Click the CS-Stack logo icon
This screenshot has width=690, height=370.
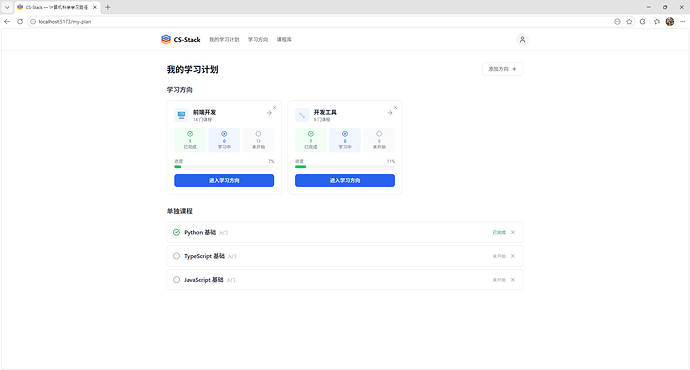pos(166,40)
